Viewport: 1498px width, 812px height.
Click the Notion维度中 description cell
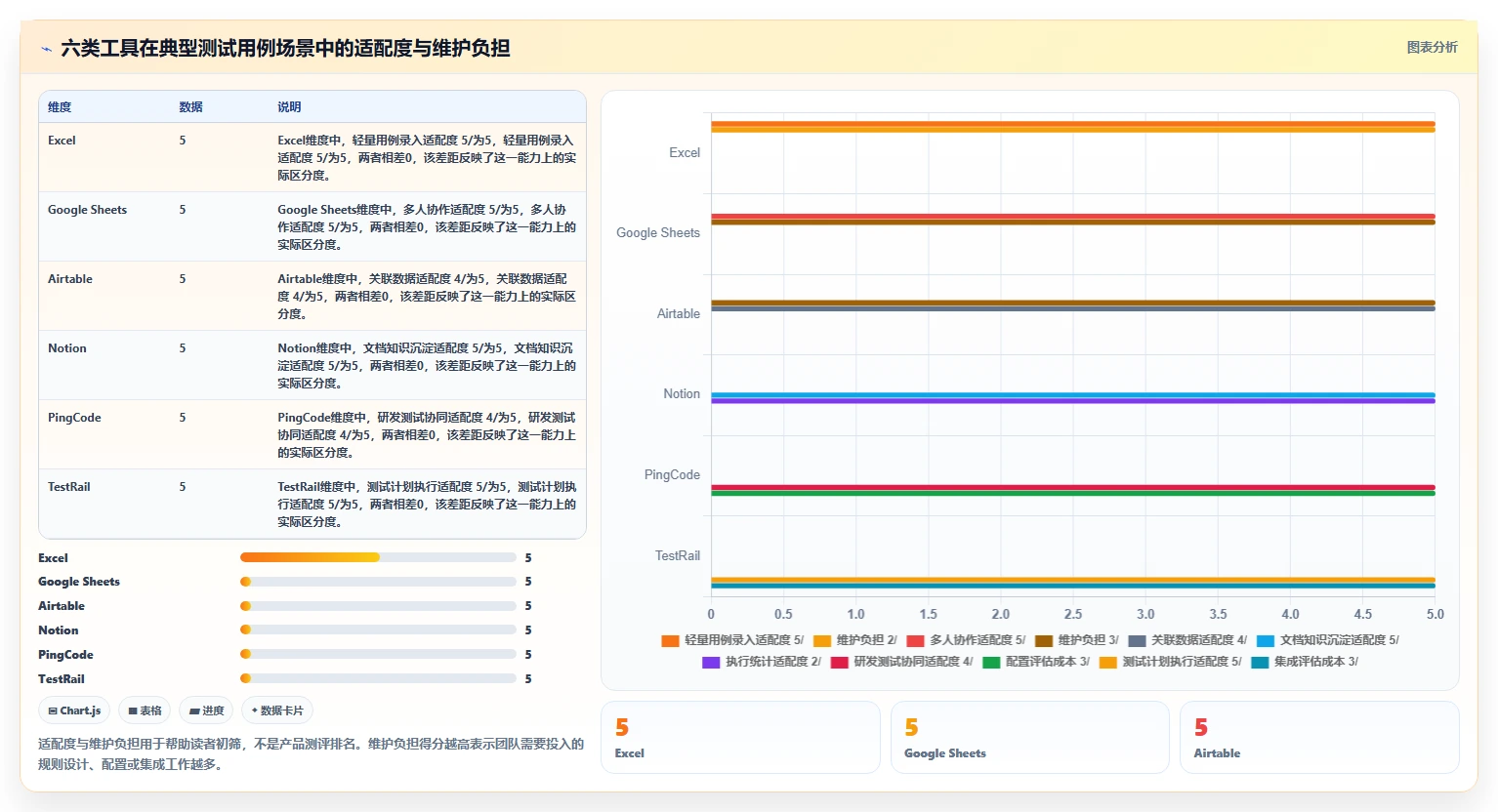point(427,366)
